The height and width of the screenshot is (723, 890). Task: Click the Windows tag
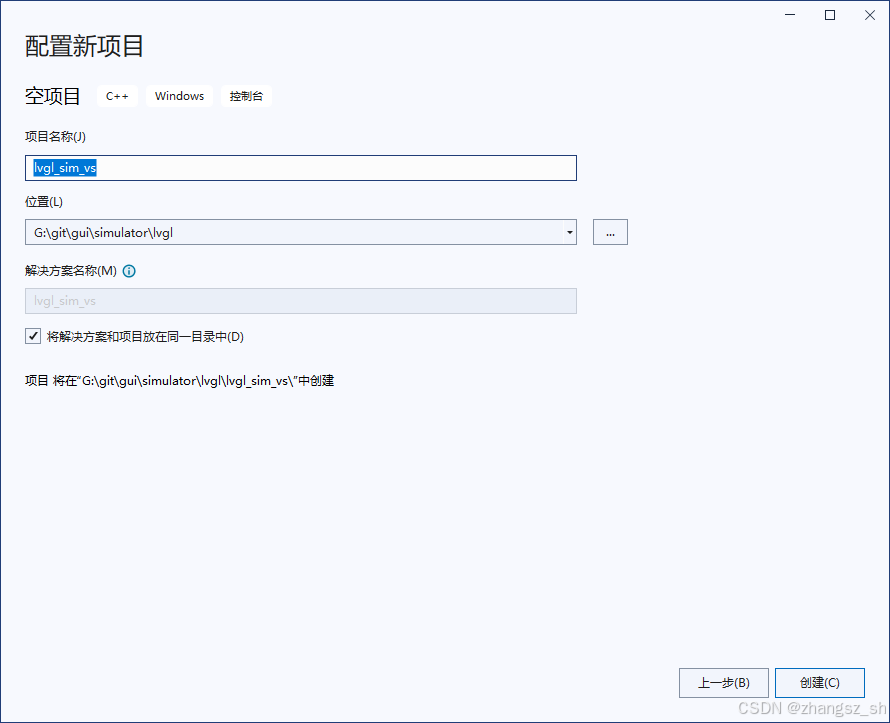point(179,96)
